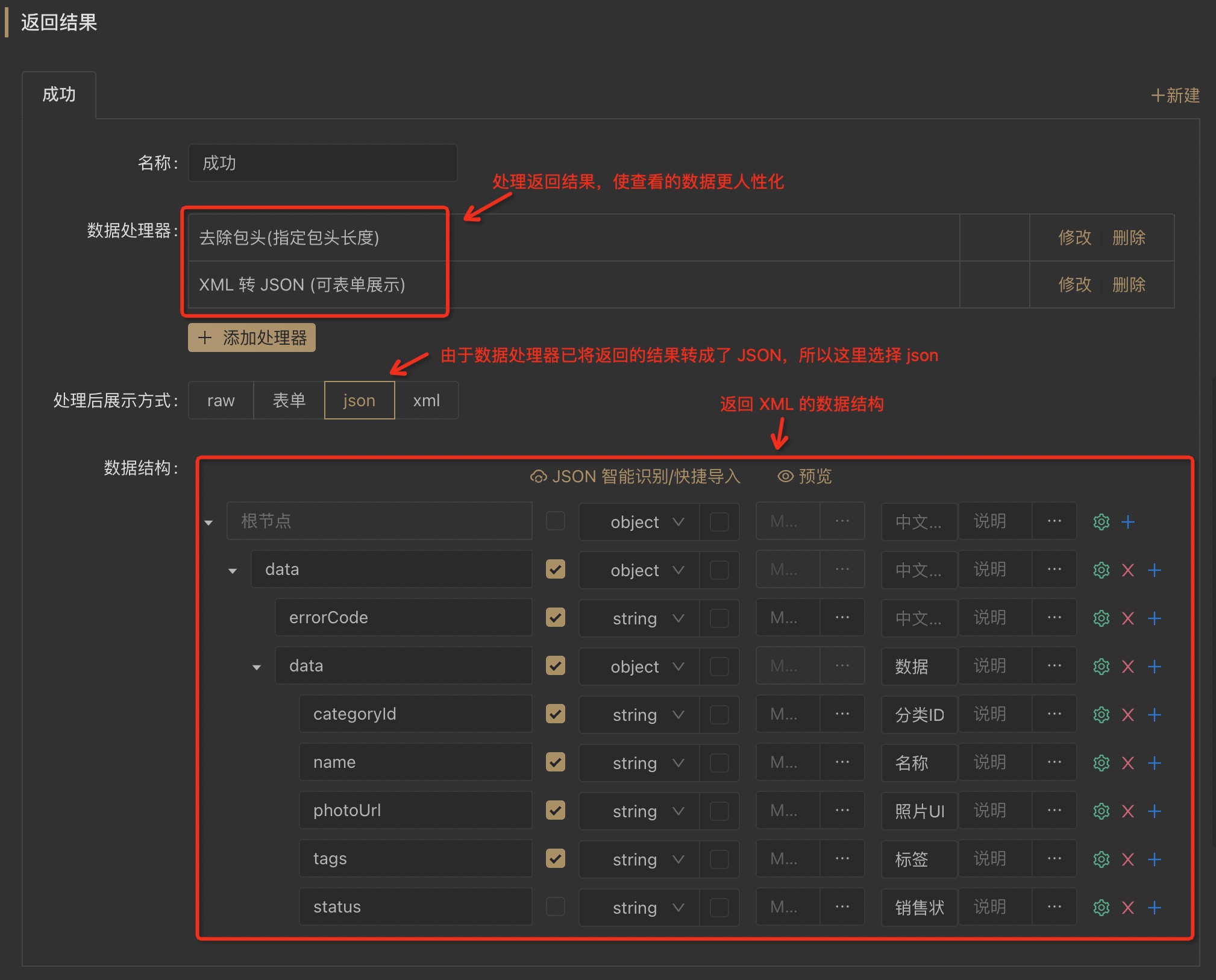Click 删除 for XML 转 JSON processor
The height and width of the screenshot is (980, 1216).
tap(1128, 284)
